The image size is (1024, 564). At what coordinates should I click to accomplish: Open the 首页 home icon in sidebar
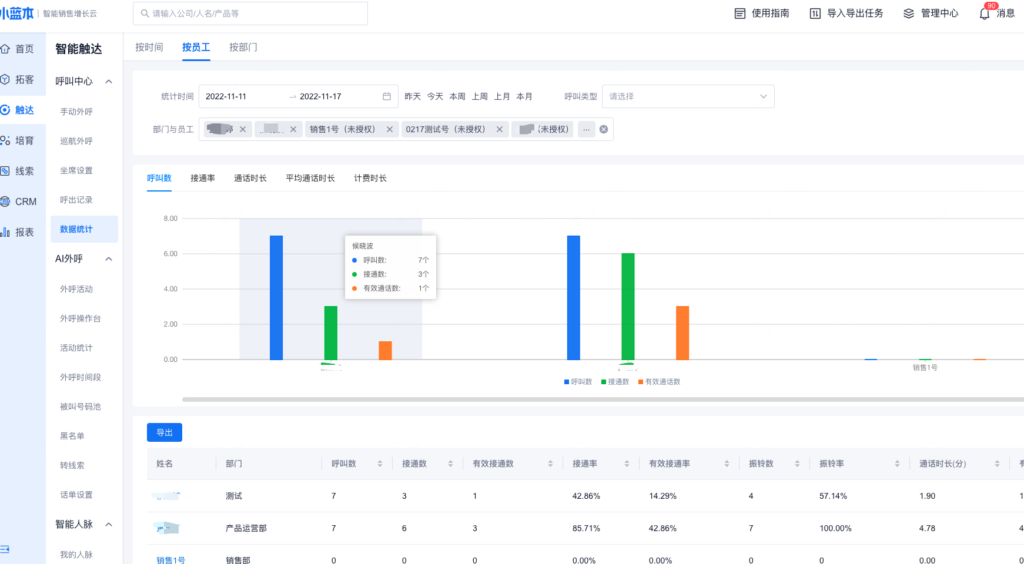pos(6,49)
